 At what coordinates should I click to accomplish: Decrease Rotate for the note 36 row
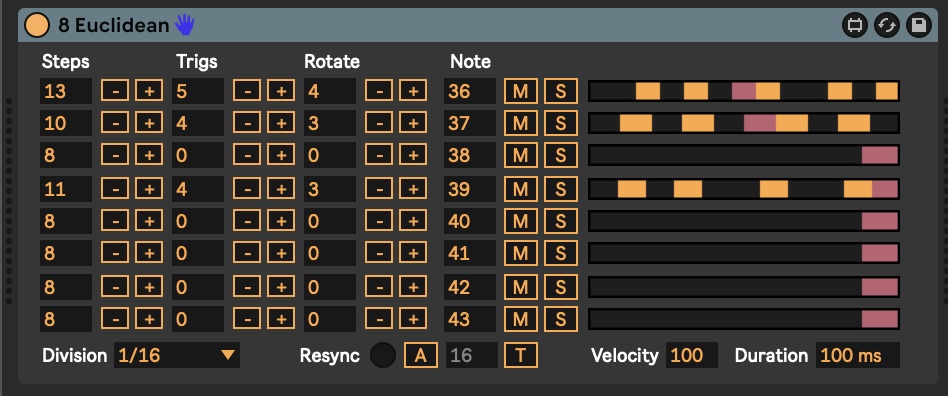(x=379, y=91)
